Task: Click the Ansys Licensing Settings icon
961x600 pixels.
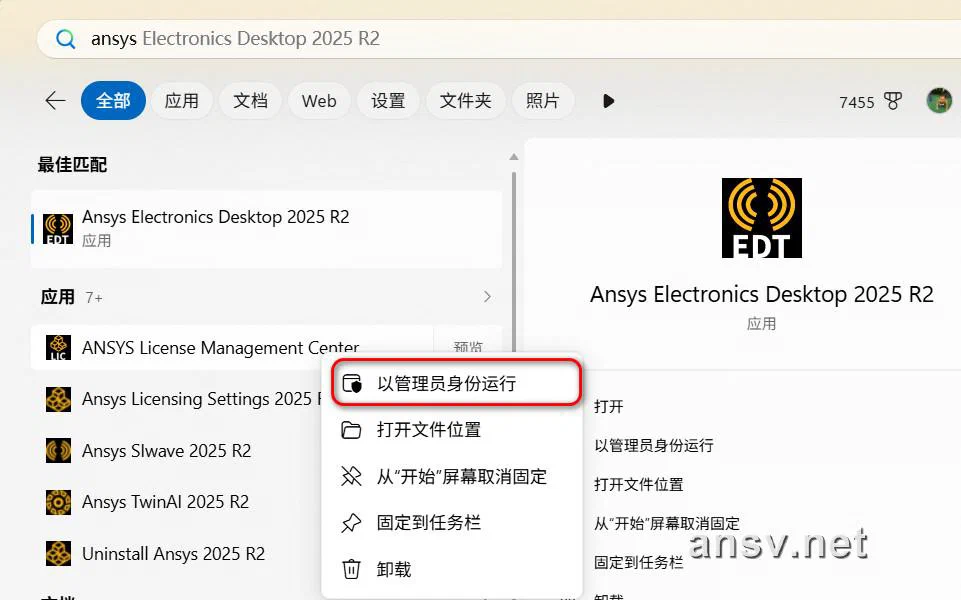Action: [x=58, y=399]
